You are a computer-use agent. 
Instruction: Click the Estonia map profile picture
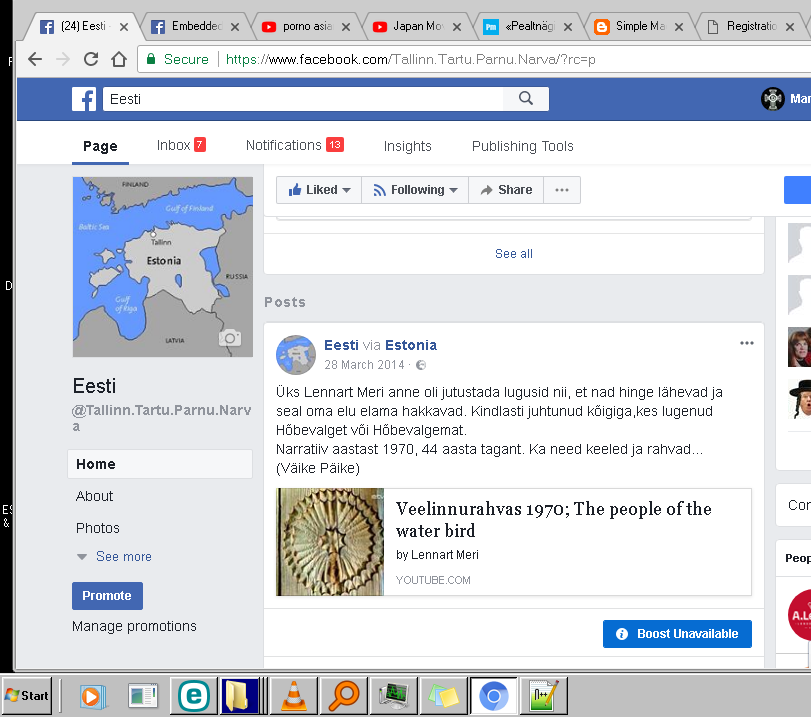[163, 267]
